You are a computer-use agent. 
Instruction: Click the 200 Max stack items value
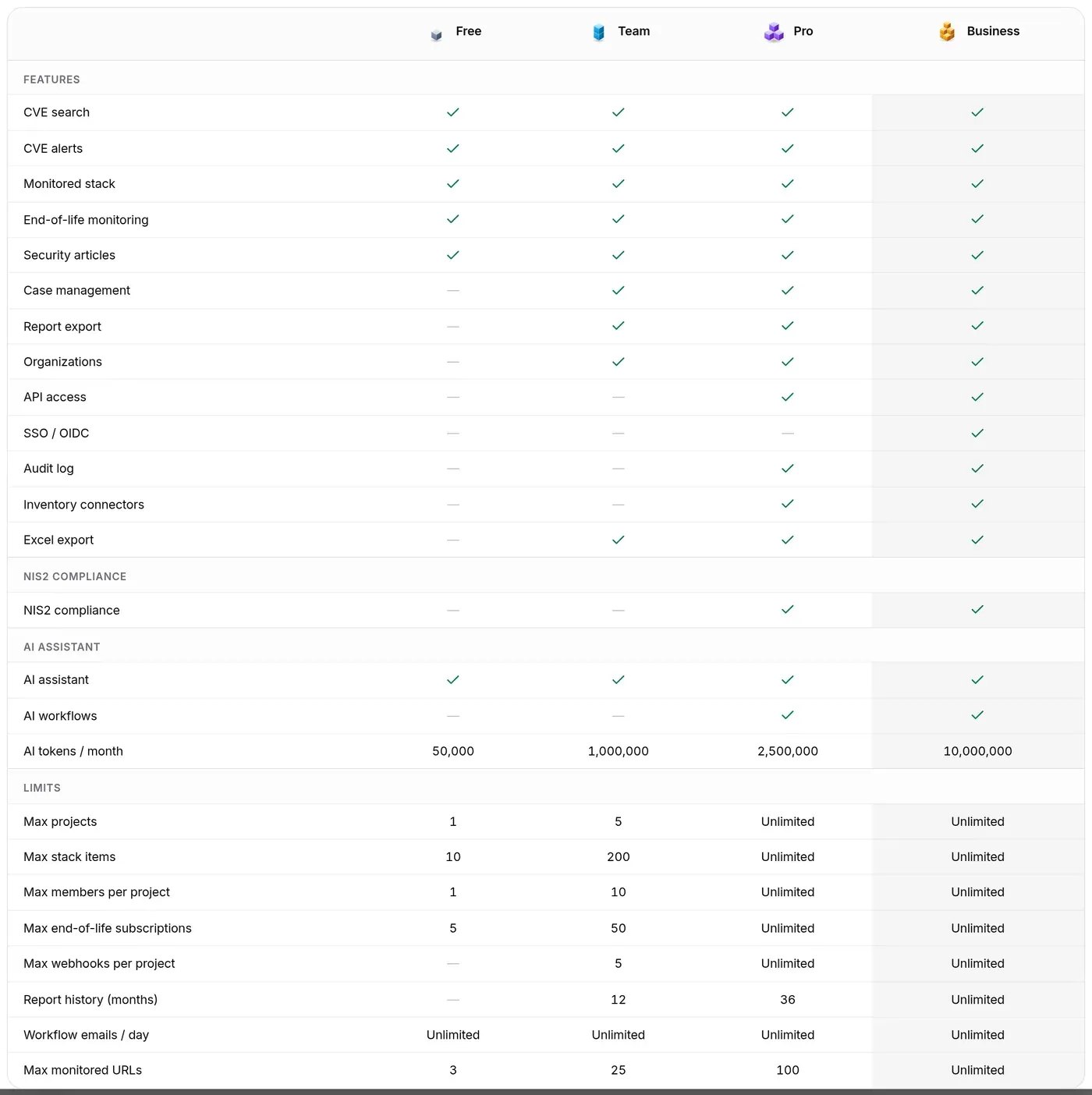click(x=619, y=856)
